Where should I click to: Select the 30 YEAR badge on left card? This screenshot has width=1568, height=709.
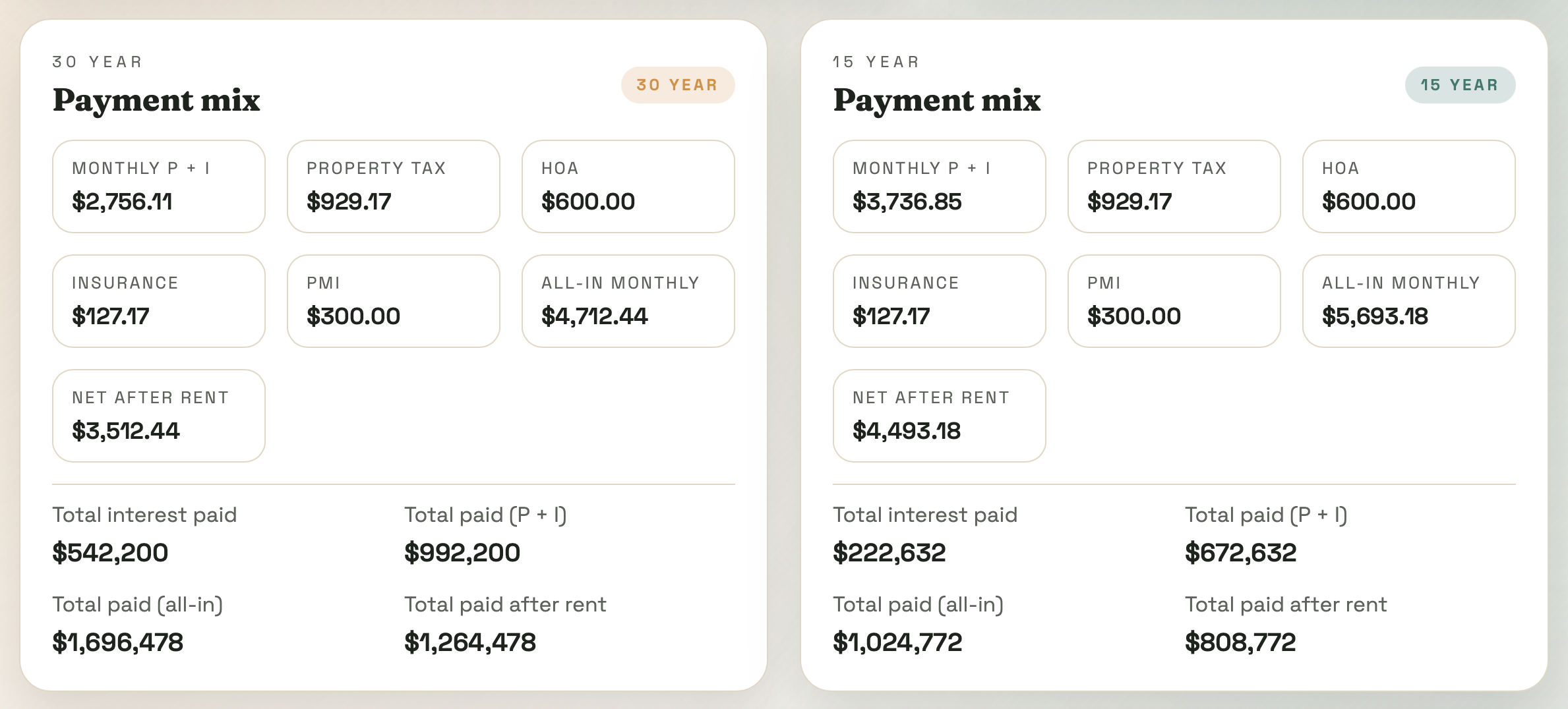(x=677, y=84)
